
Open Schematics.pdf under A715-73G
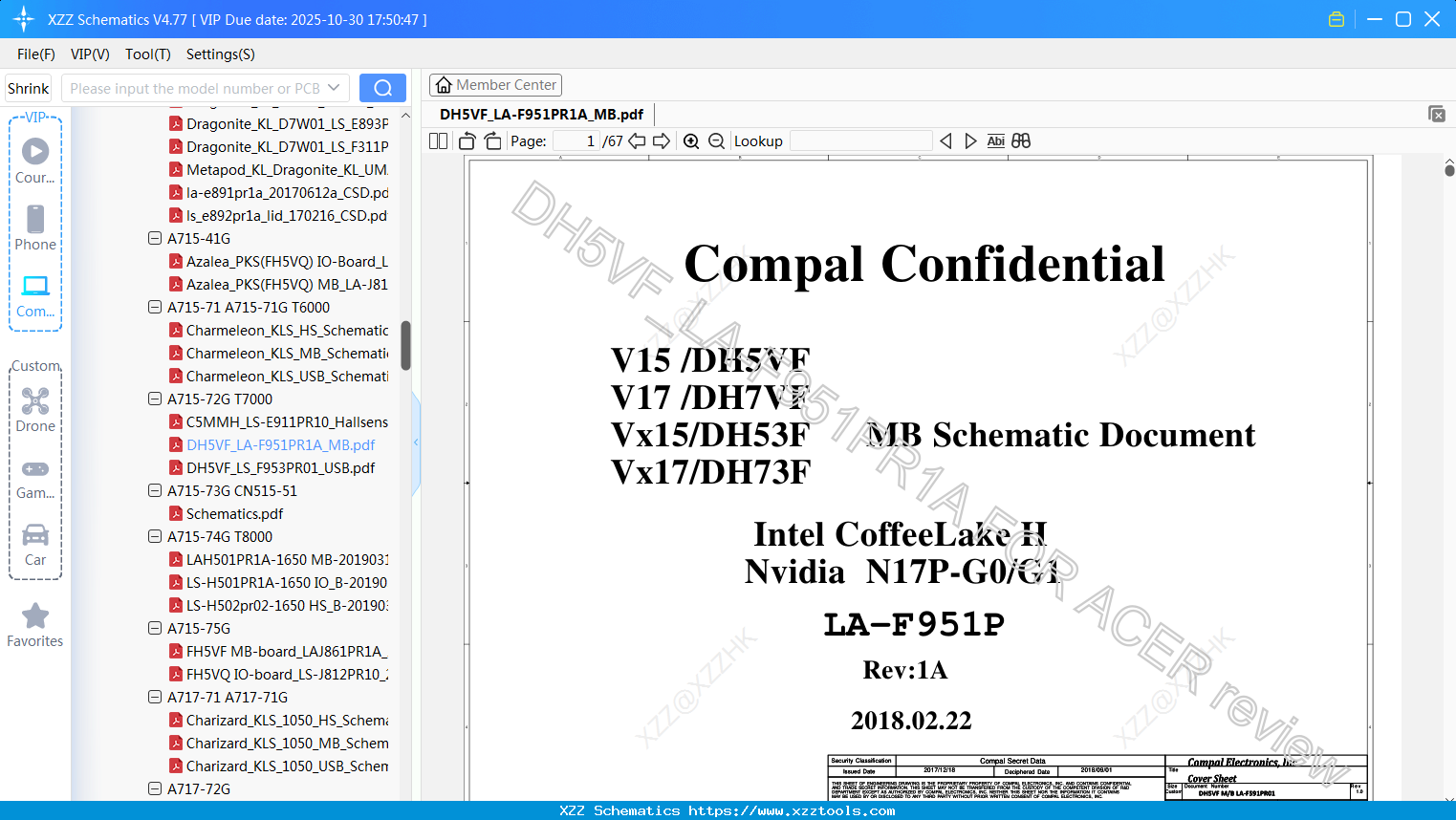pyautogui.click(x=226, y=513)
